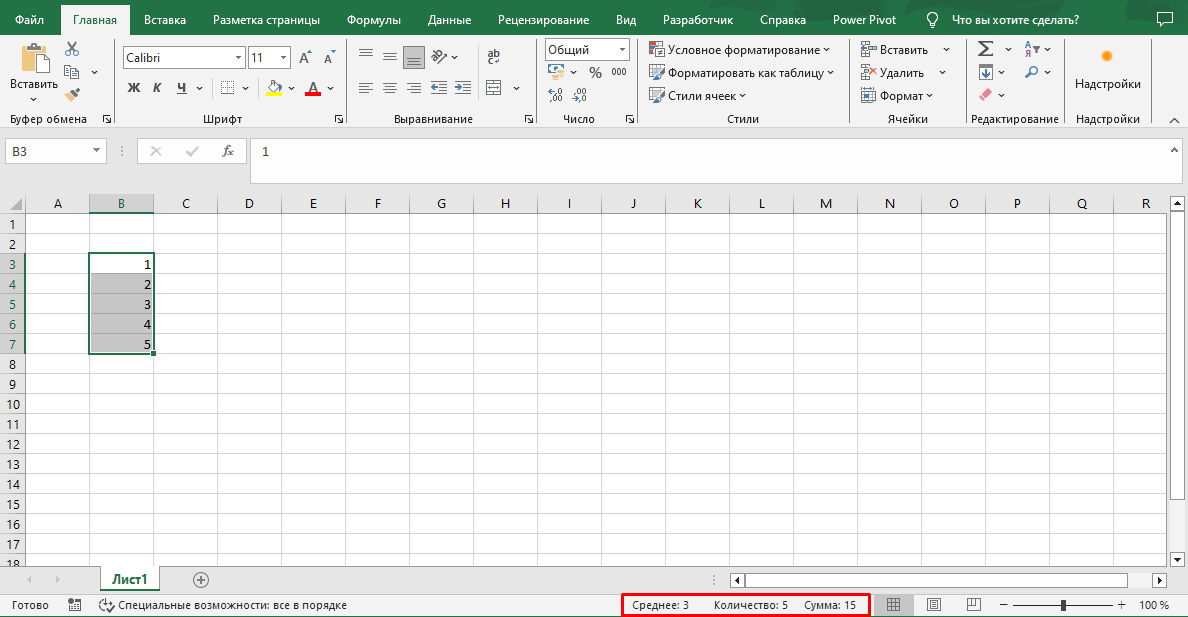Select the Лист1 sheet tab
1188x617 pixels.
(128, 578)
